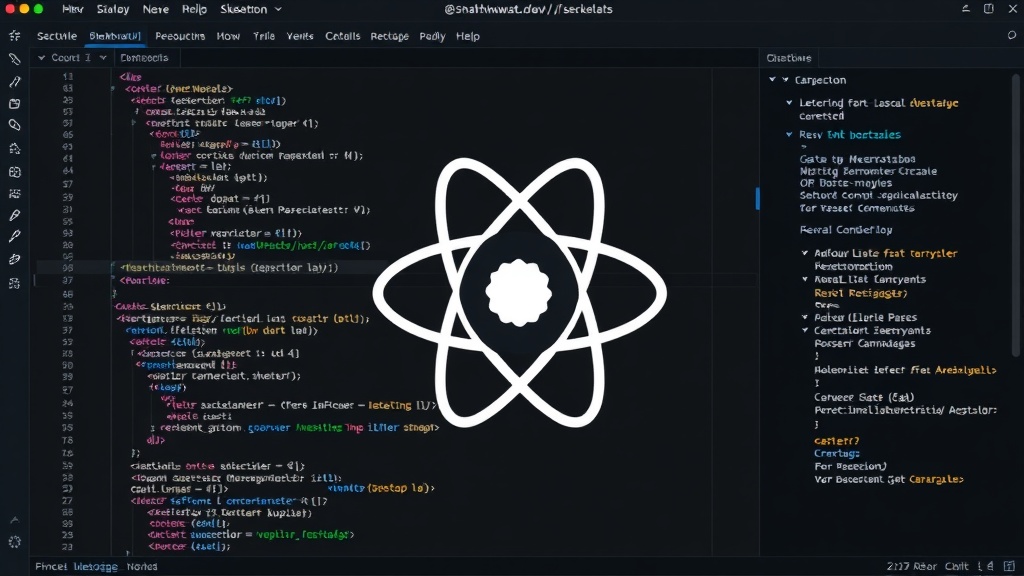
Task: Collapse the chevron left of Coort 1
Action: (41, 57)
